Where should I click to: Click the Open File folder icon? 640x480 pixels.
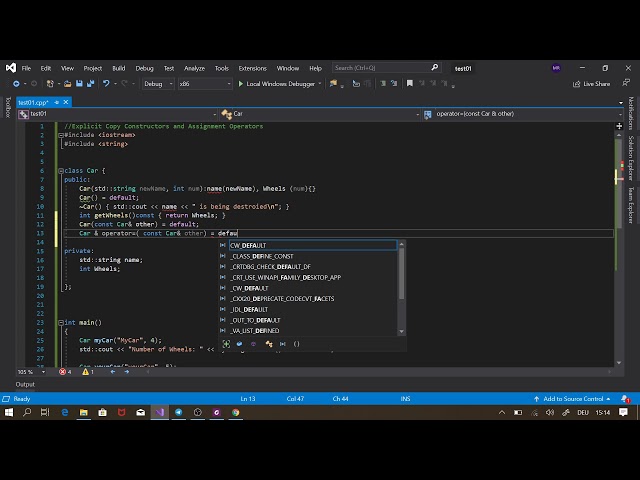(x=68, y=84)
